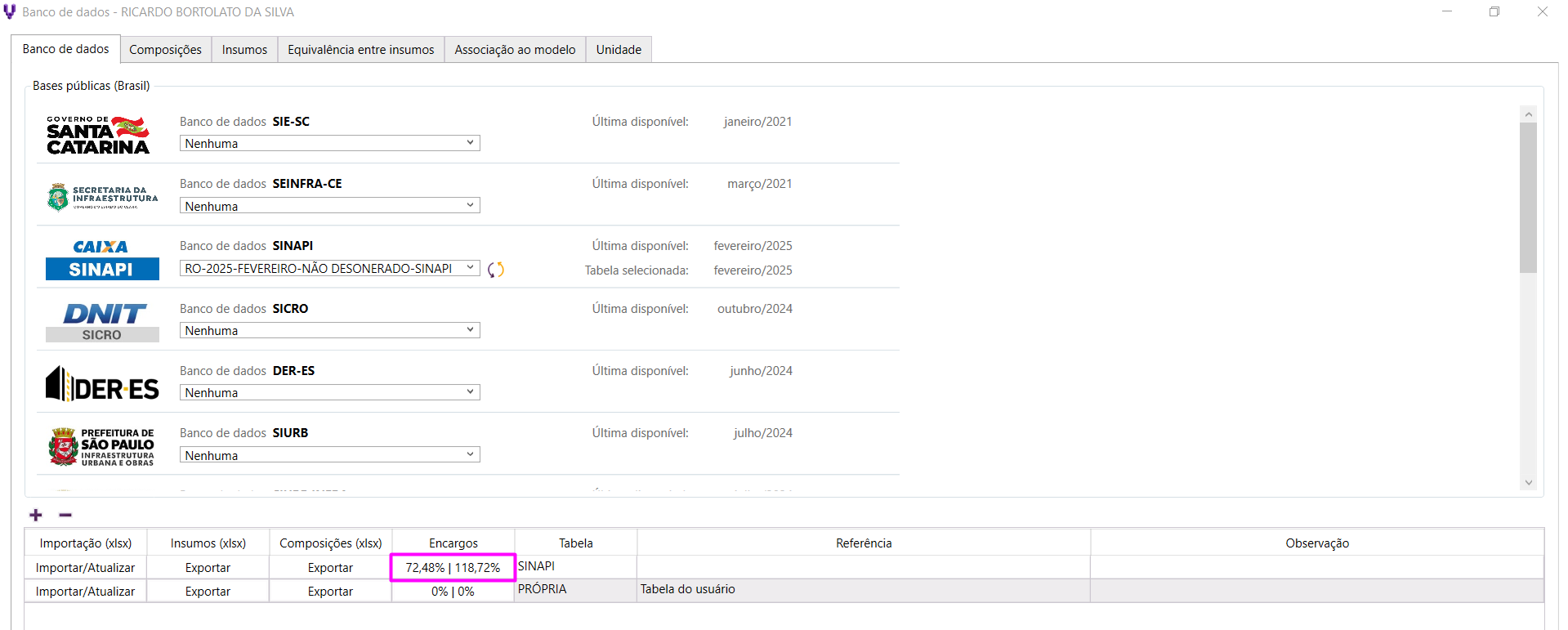The width and height of the screenshot is (1568, 630).
Task: Open the Insumos tab
Action: [x=244, y=50]
